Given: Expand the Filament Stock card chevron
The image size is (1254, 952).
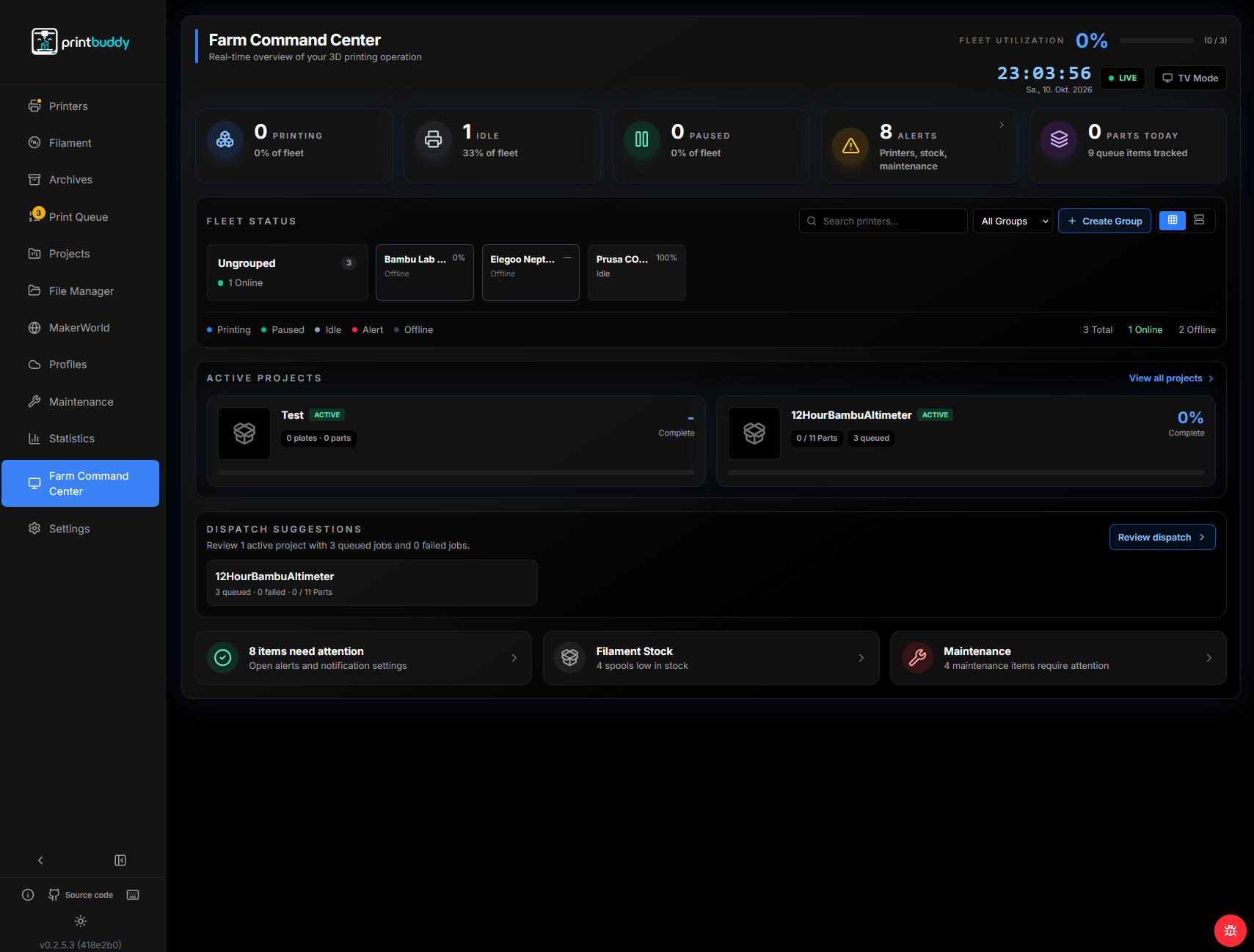Looking at the screenshot, I should (x=861, y=658).
